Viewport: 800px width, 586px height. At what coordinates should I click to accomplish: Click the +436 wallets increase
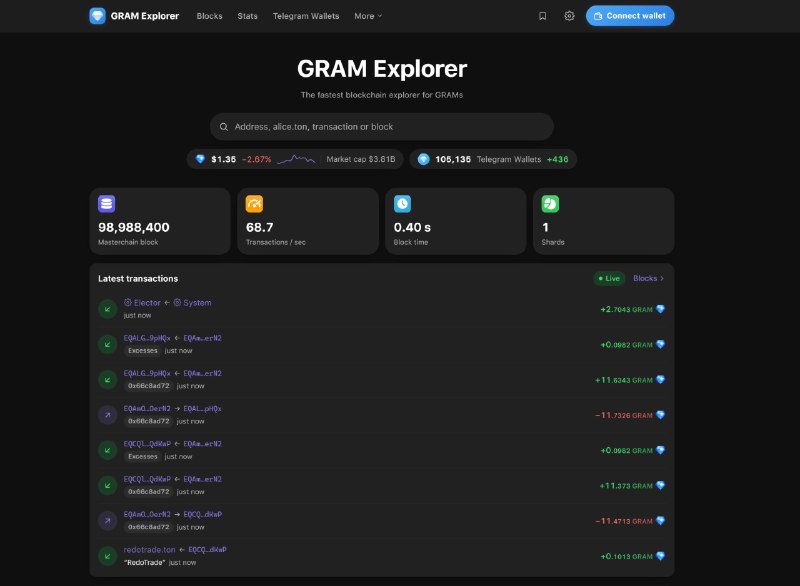[557, 159]
